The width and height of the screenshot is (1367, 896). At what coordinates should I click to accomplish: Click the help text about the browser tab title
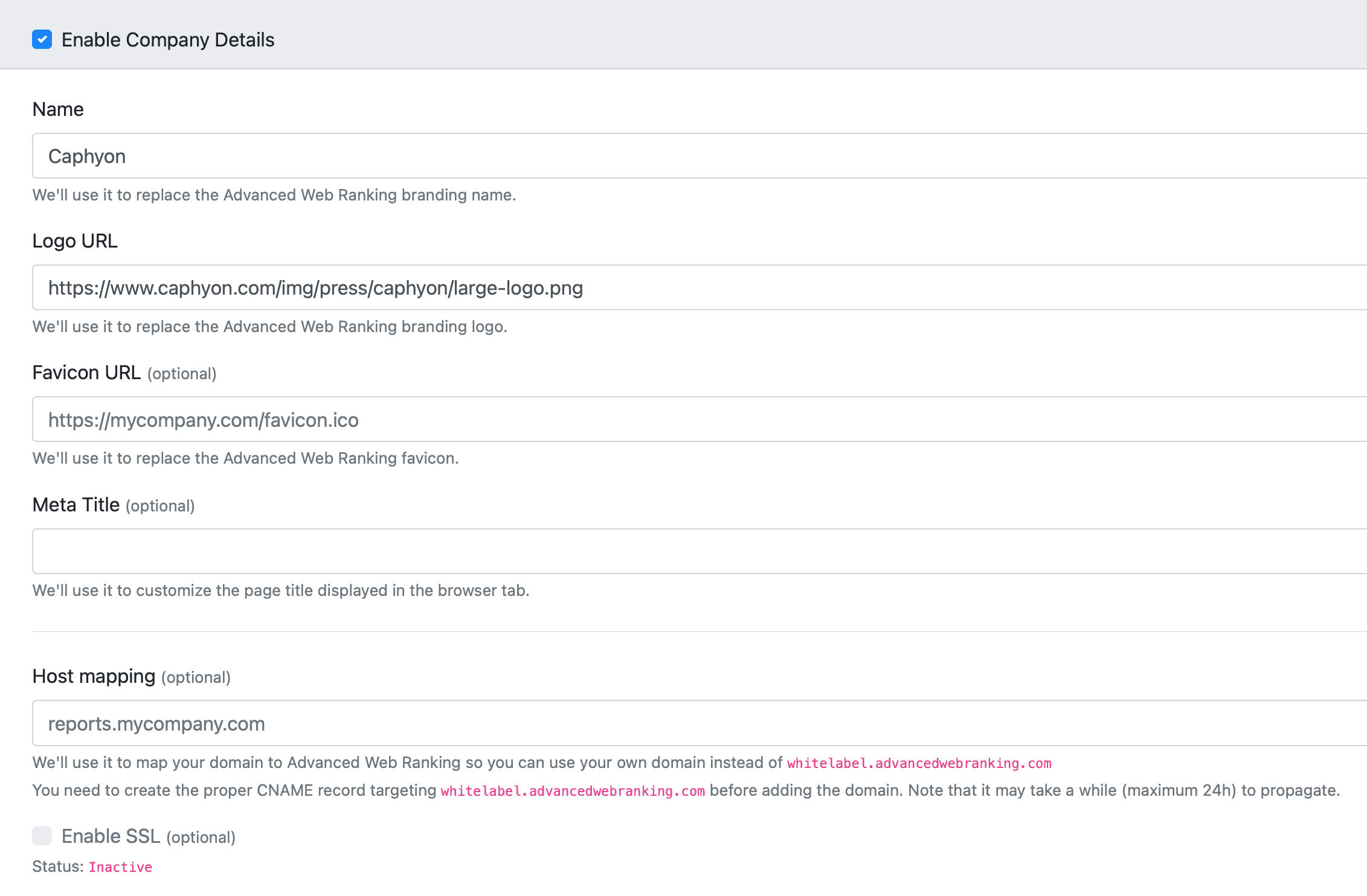point(281,590)
